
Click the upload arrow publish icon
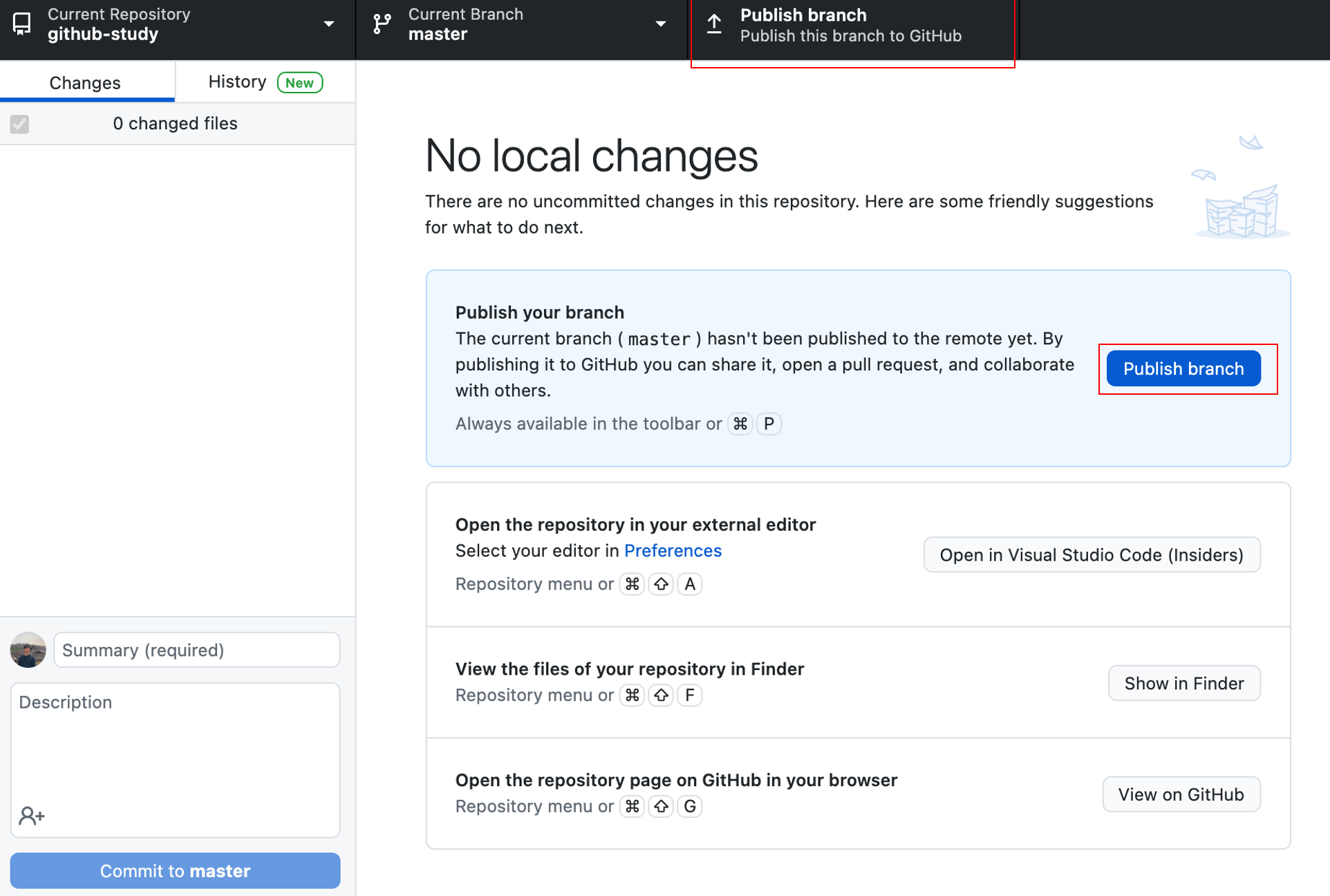[714, 24]
